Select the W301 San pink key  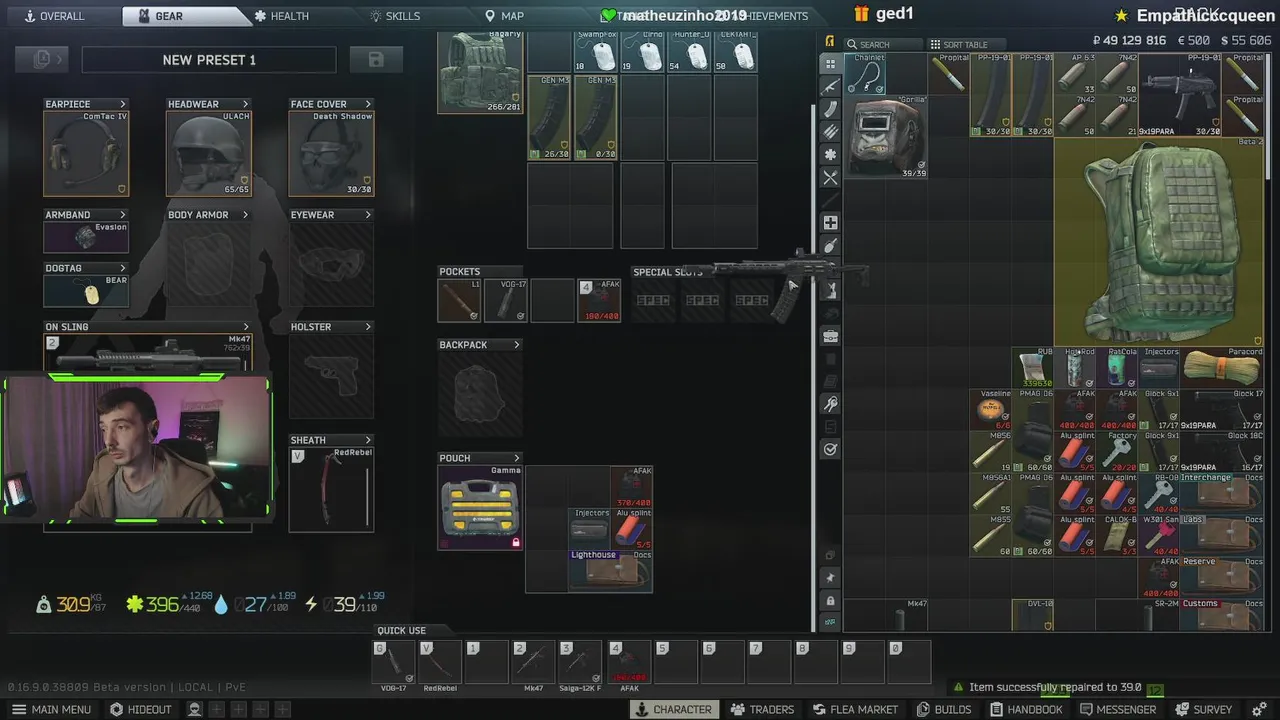pos(1159,535)
